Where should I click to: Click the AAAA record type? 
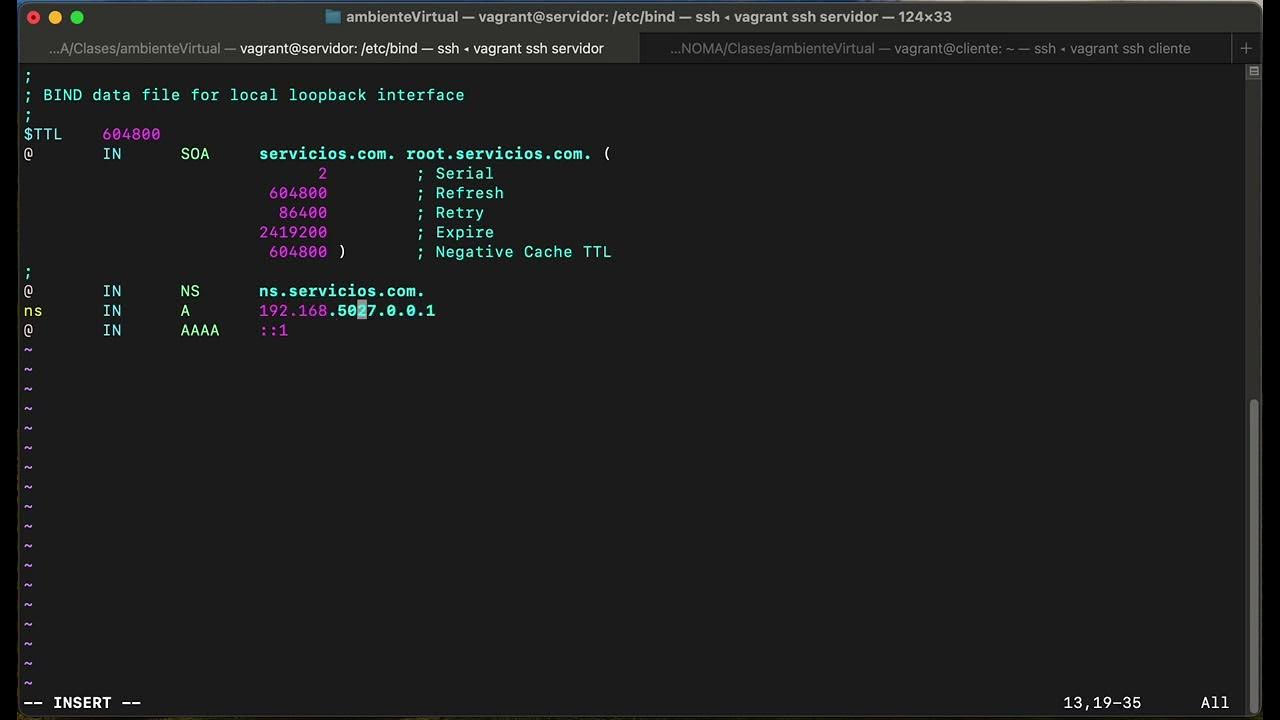pos(200,330)
